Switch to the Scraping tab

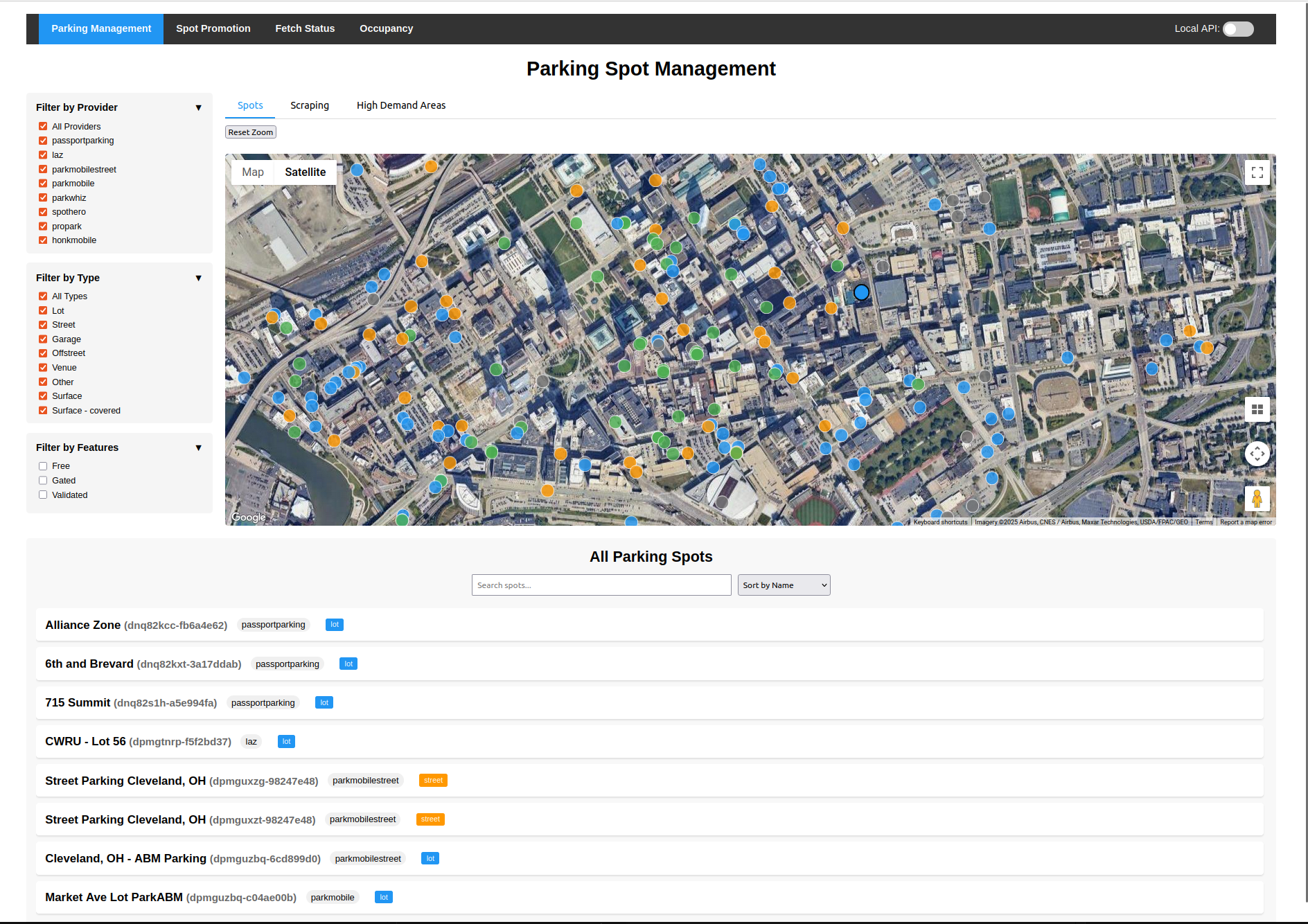pyautogui.click(x=309, y=105)
